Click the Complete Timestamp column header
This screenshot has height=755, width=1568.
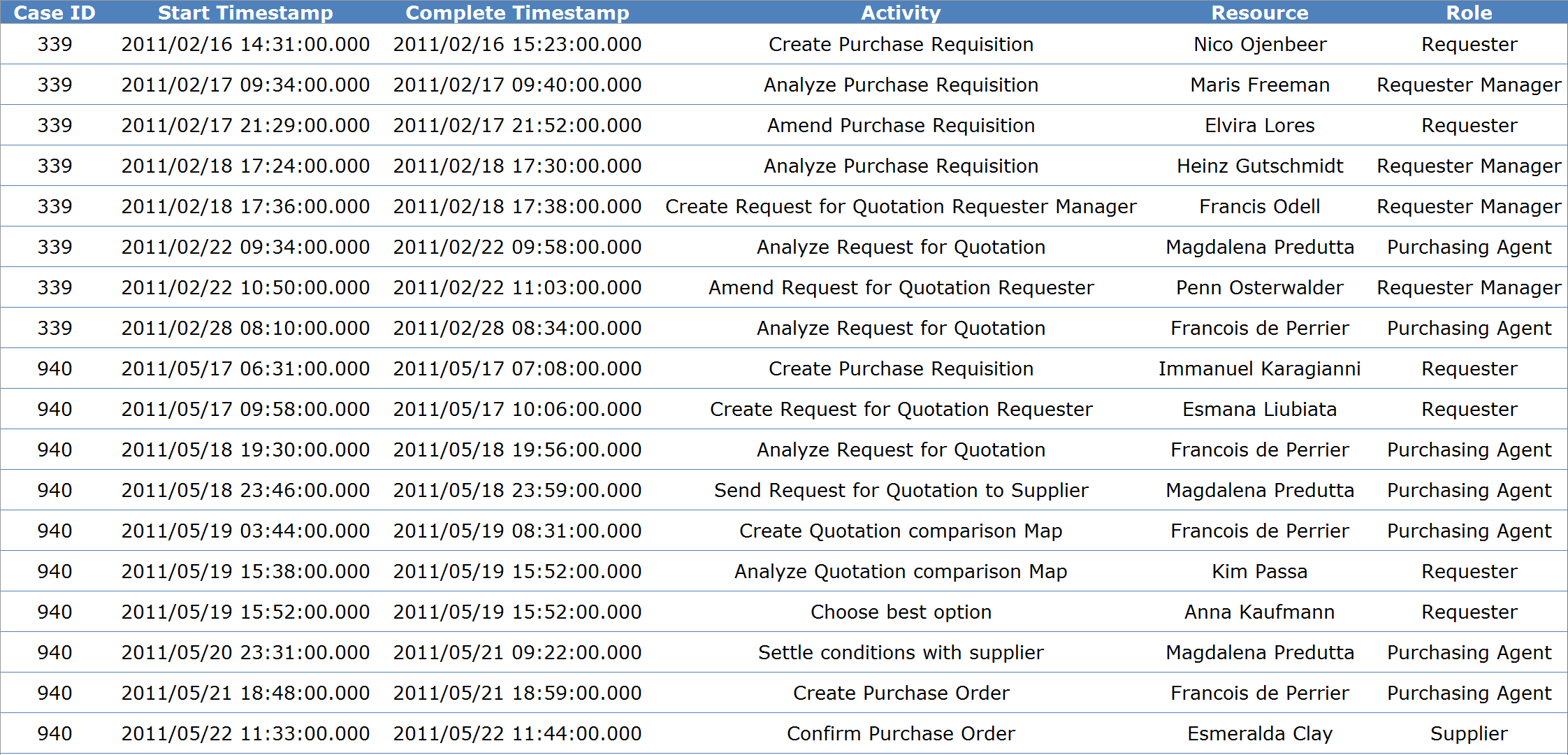coord(517,13)
